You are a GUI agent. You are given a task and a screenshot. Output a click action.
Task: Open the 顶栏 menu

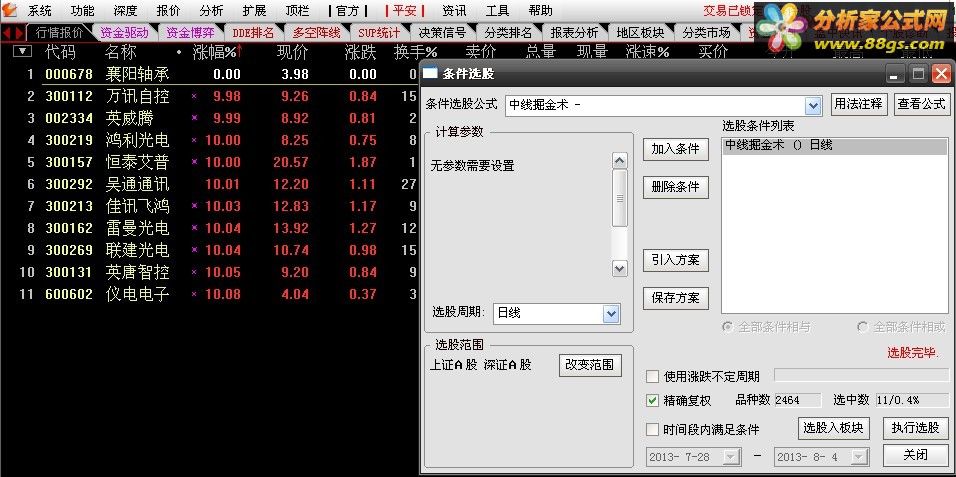pos(298,10)
